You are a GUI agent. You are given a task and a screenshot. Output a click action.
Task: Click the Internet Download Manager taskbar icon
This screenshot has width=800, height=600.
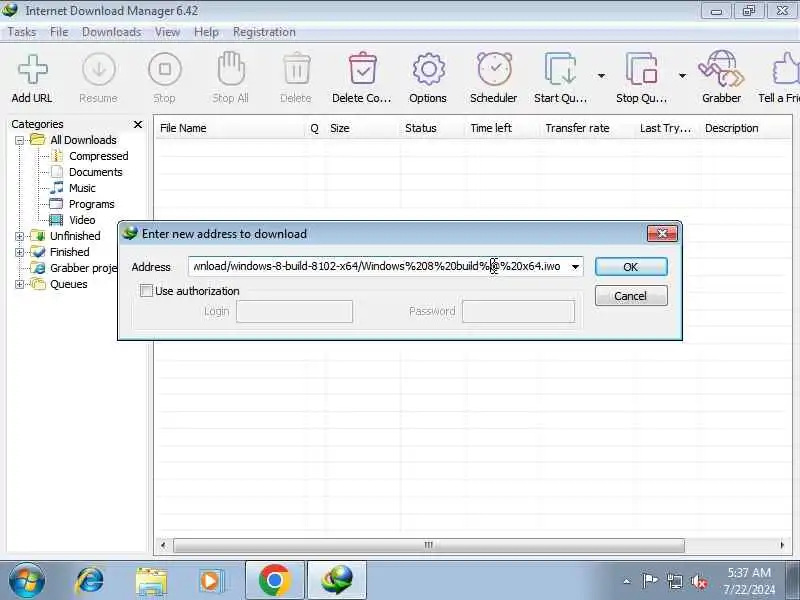[x=337, y=581]
